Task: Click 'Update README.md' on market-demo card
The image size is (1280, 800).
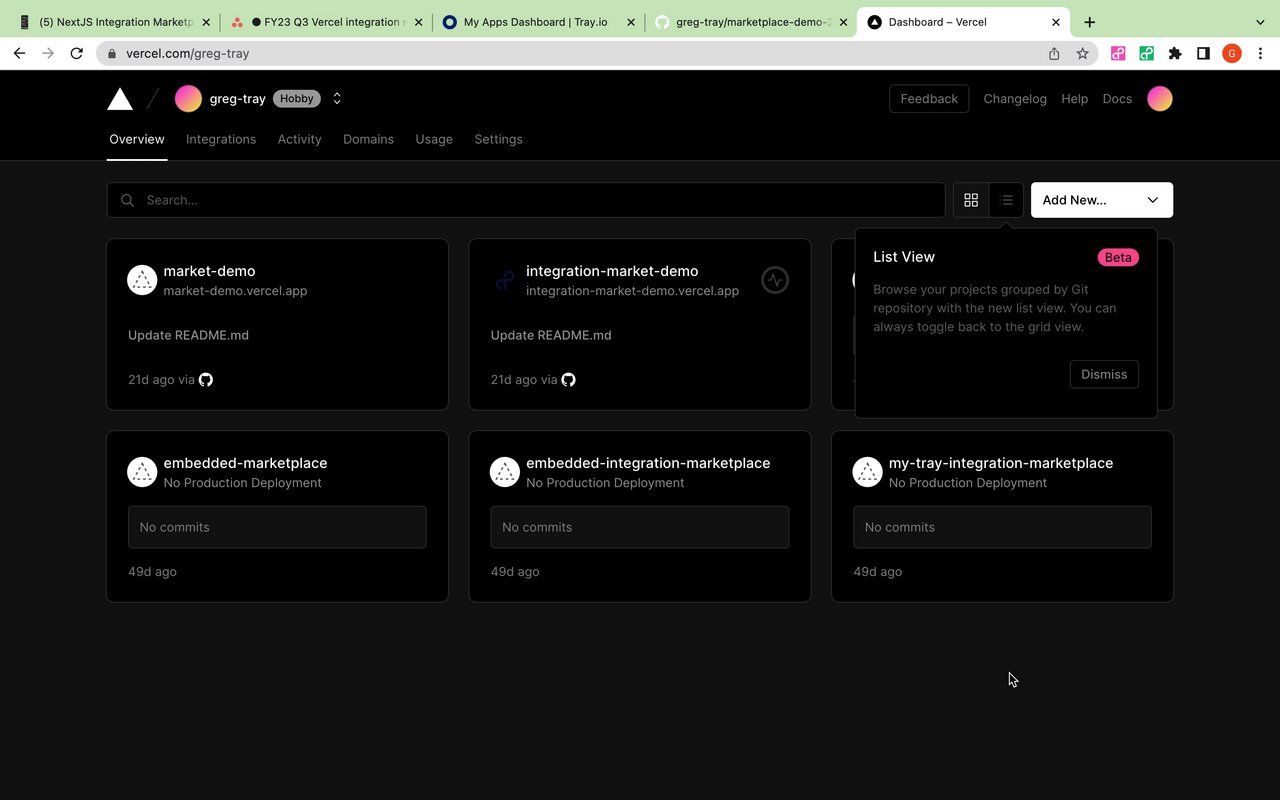Action: coord(188,335)
